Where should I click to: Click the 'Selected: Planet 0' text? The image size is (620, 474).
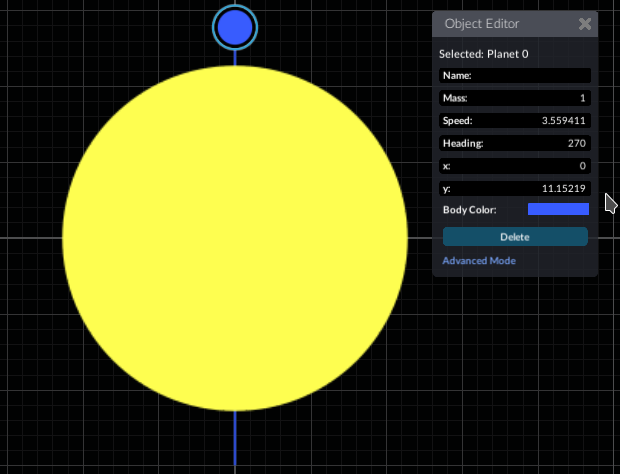point(484,54)
